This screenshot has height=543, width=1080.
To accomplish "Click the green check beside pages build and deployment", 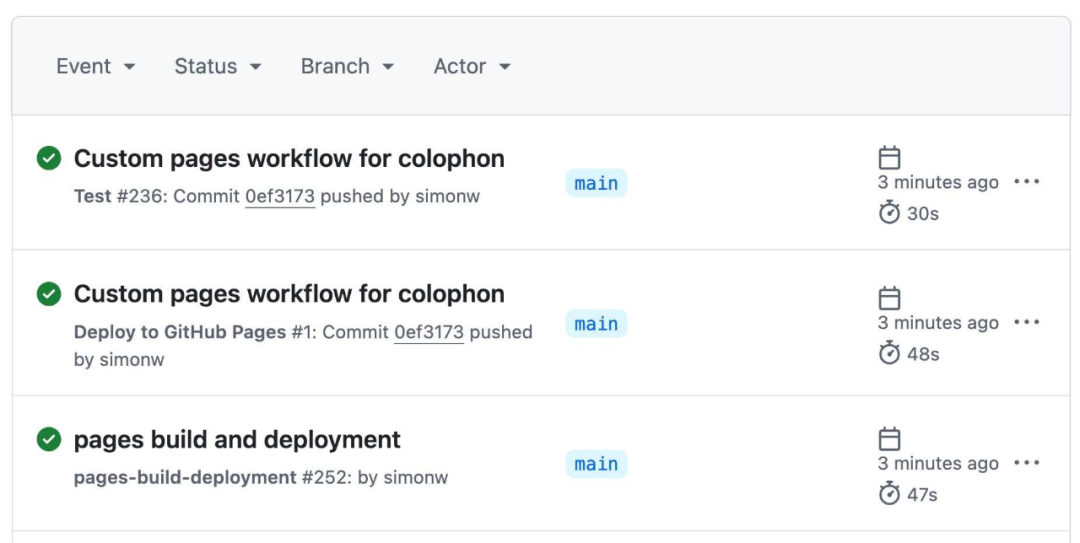I will 49,439.
